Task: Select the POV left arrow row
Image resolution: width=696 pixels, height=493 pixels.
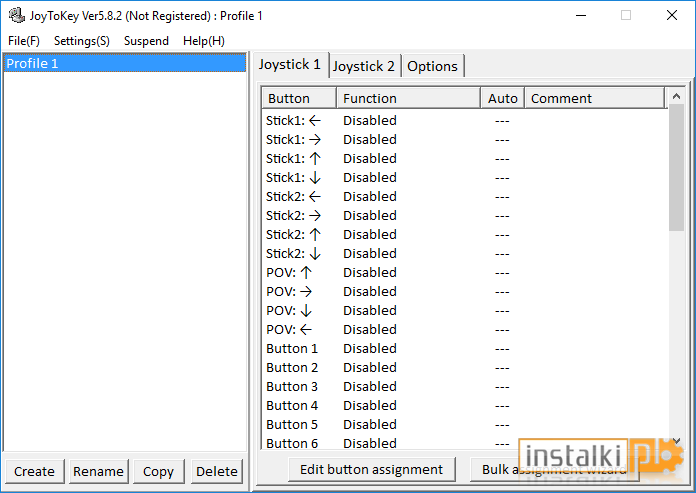Action: tap(464, 330)
